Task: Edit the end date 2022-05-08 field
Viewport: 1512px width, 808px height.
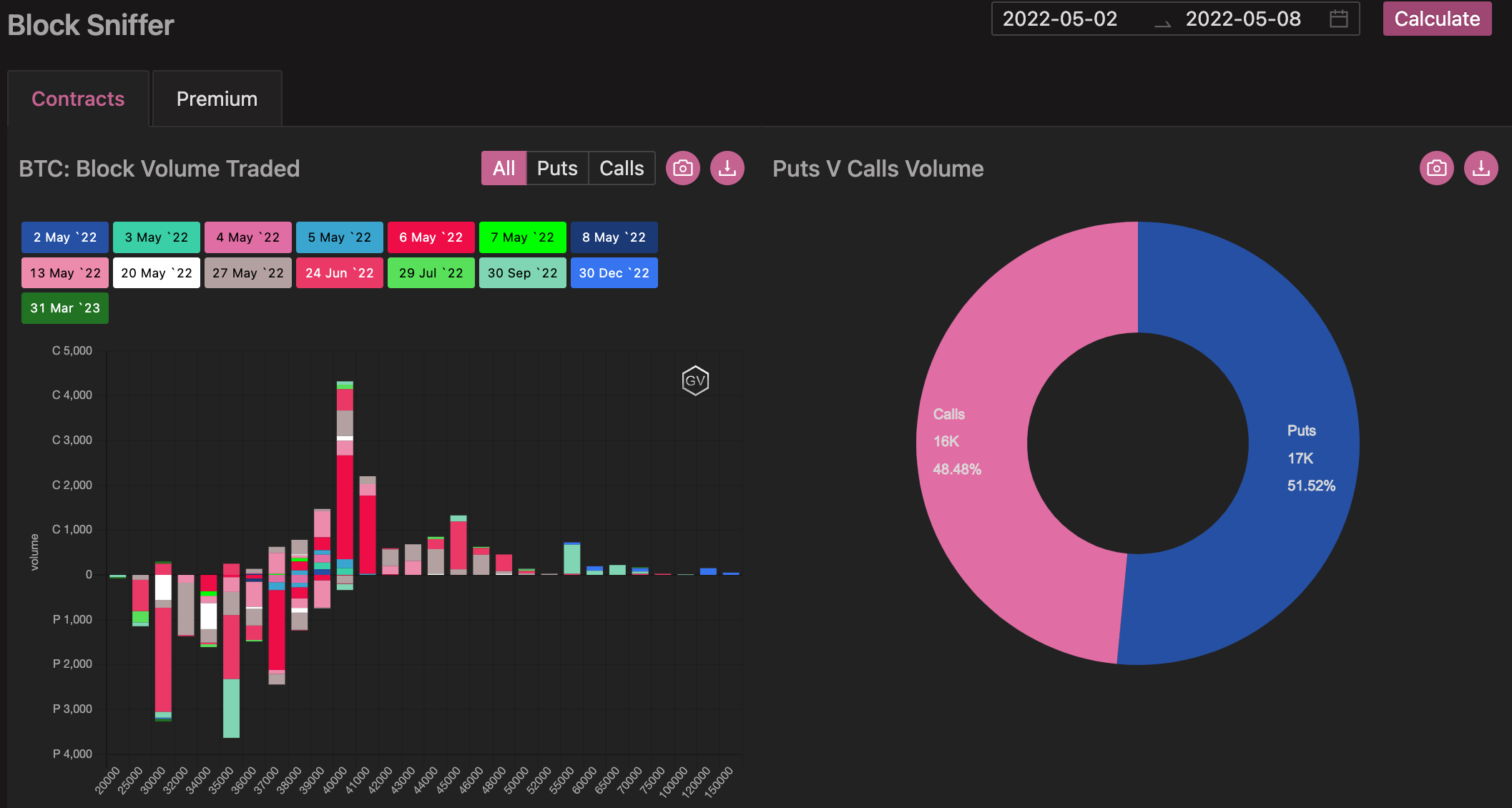Action: point(1243,19)
